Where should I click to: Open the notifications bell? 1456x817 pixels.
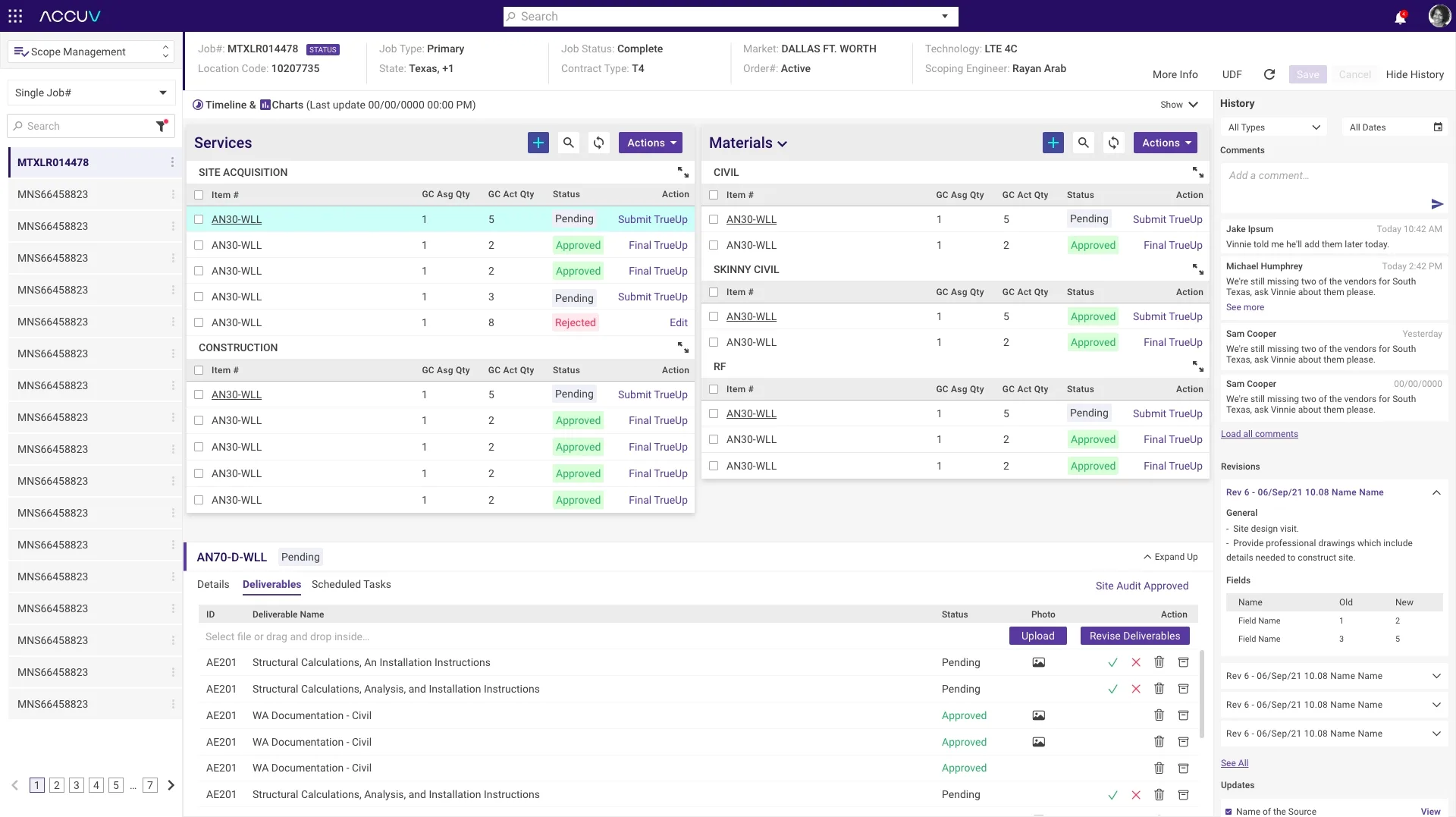(1400, 17)
